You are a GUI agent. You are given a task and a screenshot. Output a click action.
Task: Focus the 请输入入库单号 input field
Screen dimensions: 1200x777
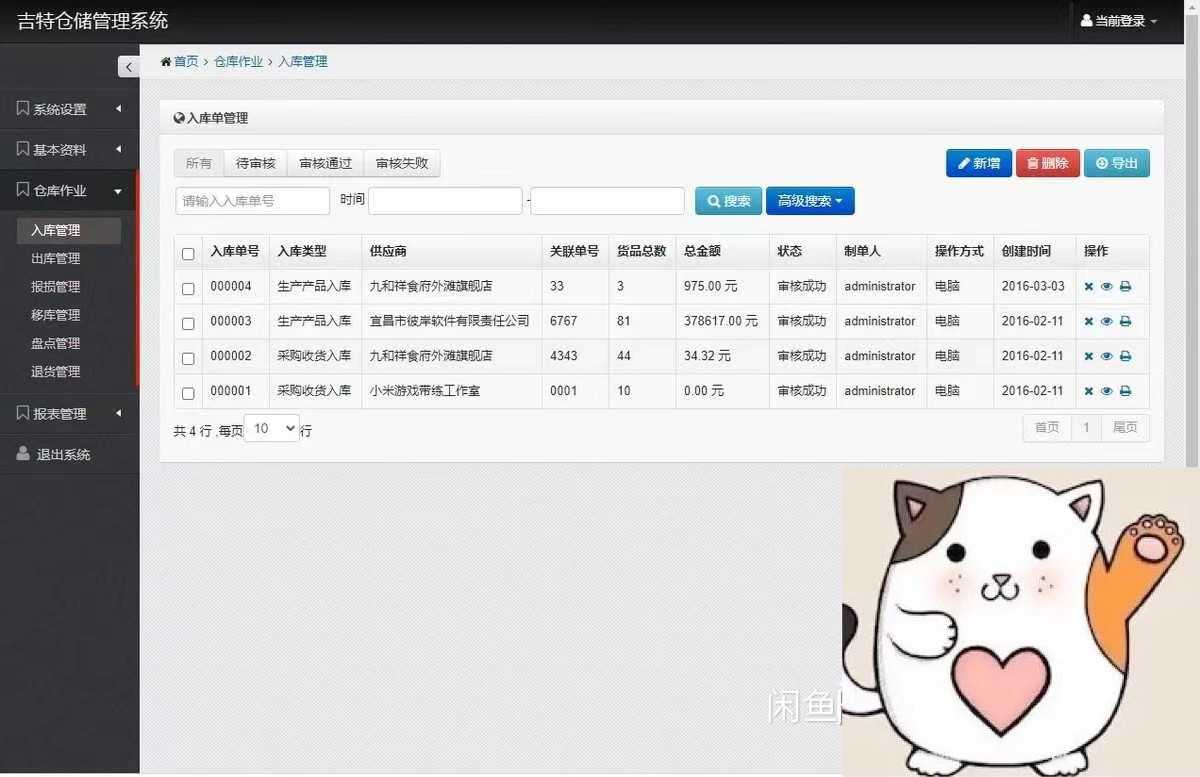click(x=253, y=201)
